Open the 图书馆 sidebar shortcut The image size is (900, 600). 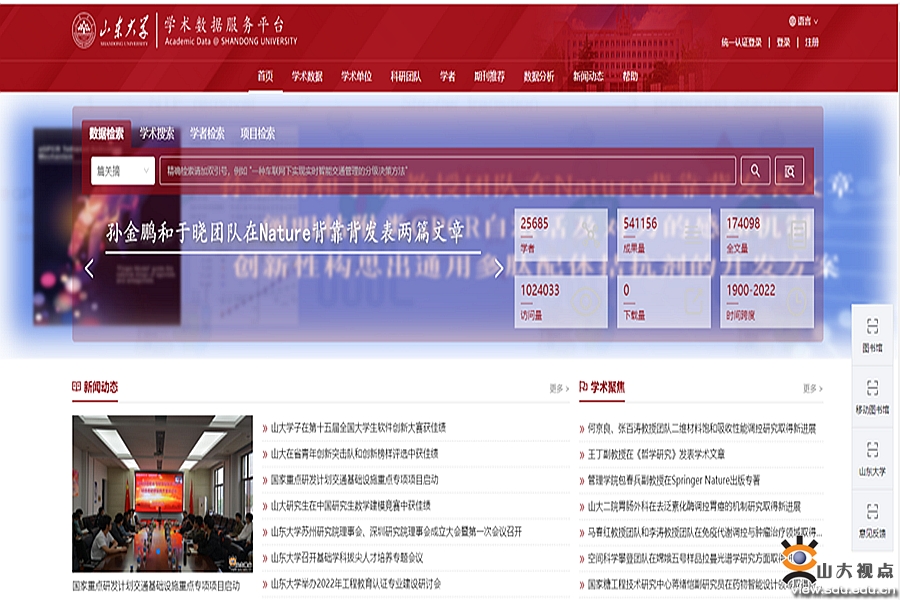(872, 335)
